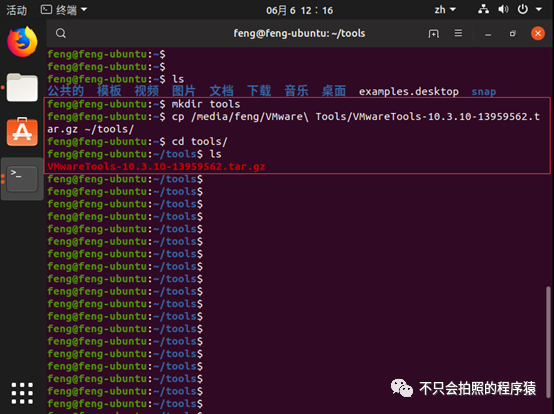
Task: Launch Ubuntu Software from the dock
Action: pyautogui.click(x=22, y=131)
